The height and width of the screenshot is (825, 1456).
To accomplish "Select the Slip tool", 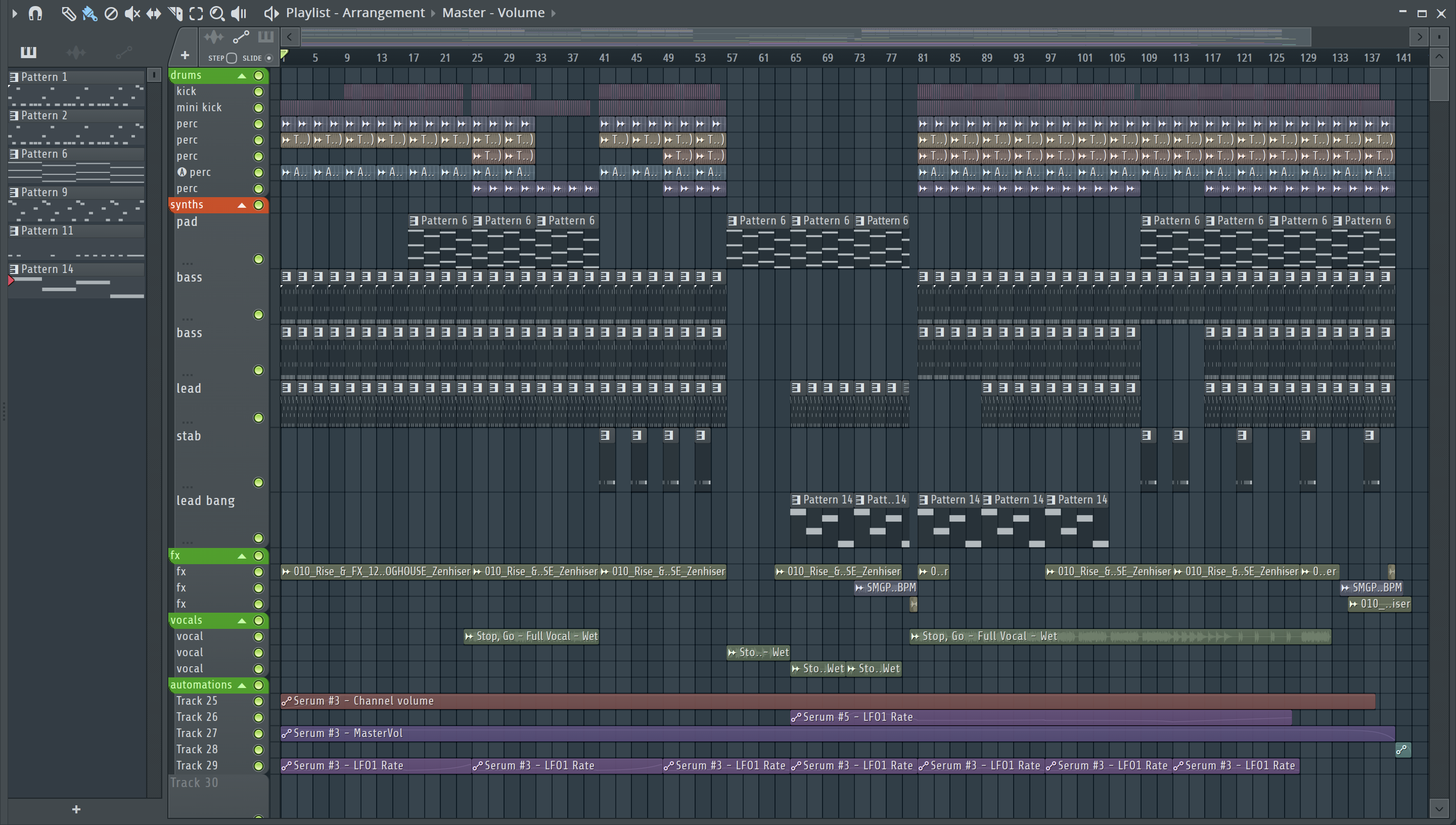I will pos(154,13).
